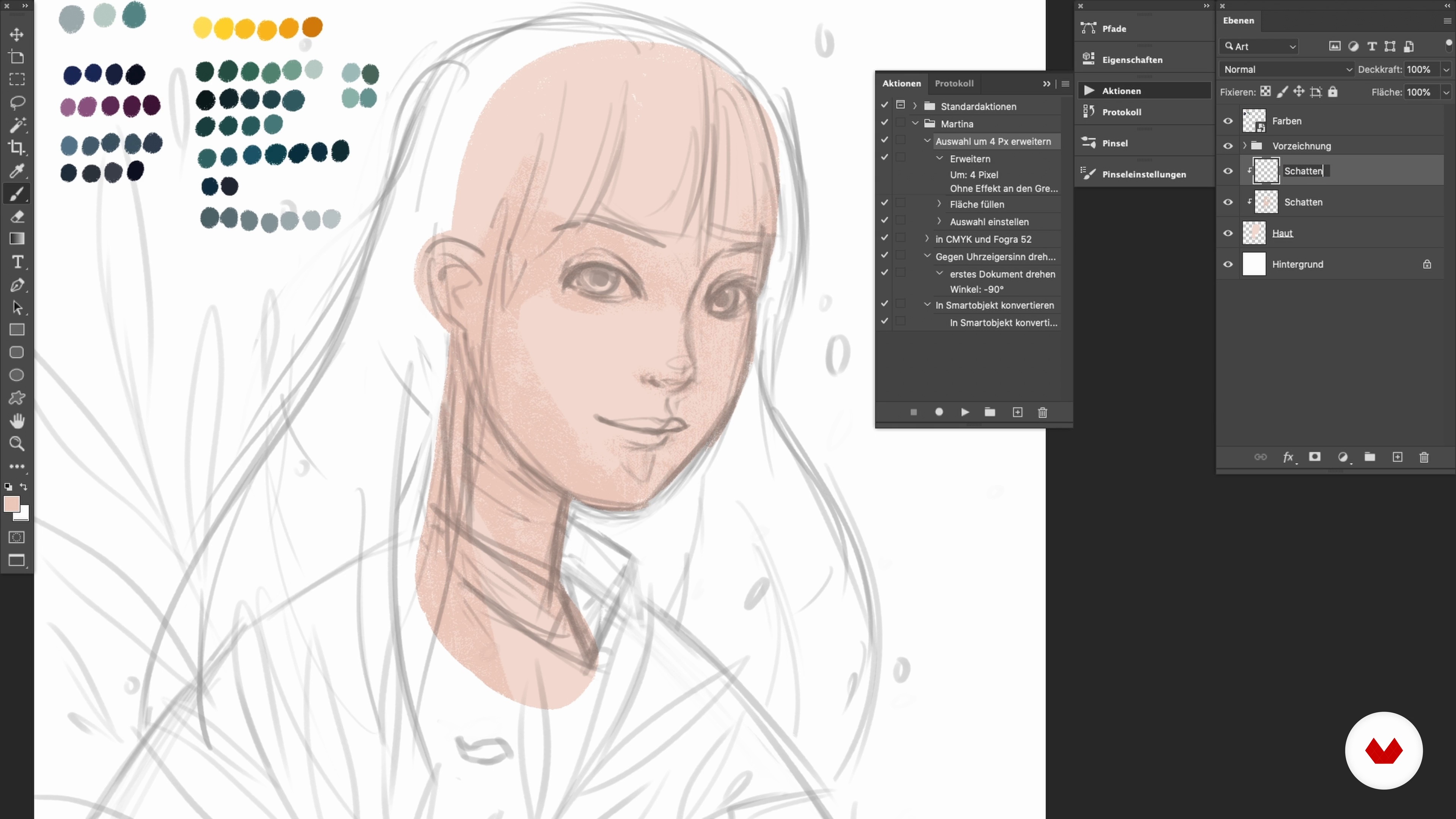Select the Rounded Rectangle tool
This screenshot has width=1456, height=819.
pos(16,352)
